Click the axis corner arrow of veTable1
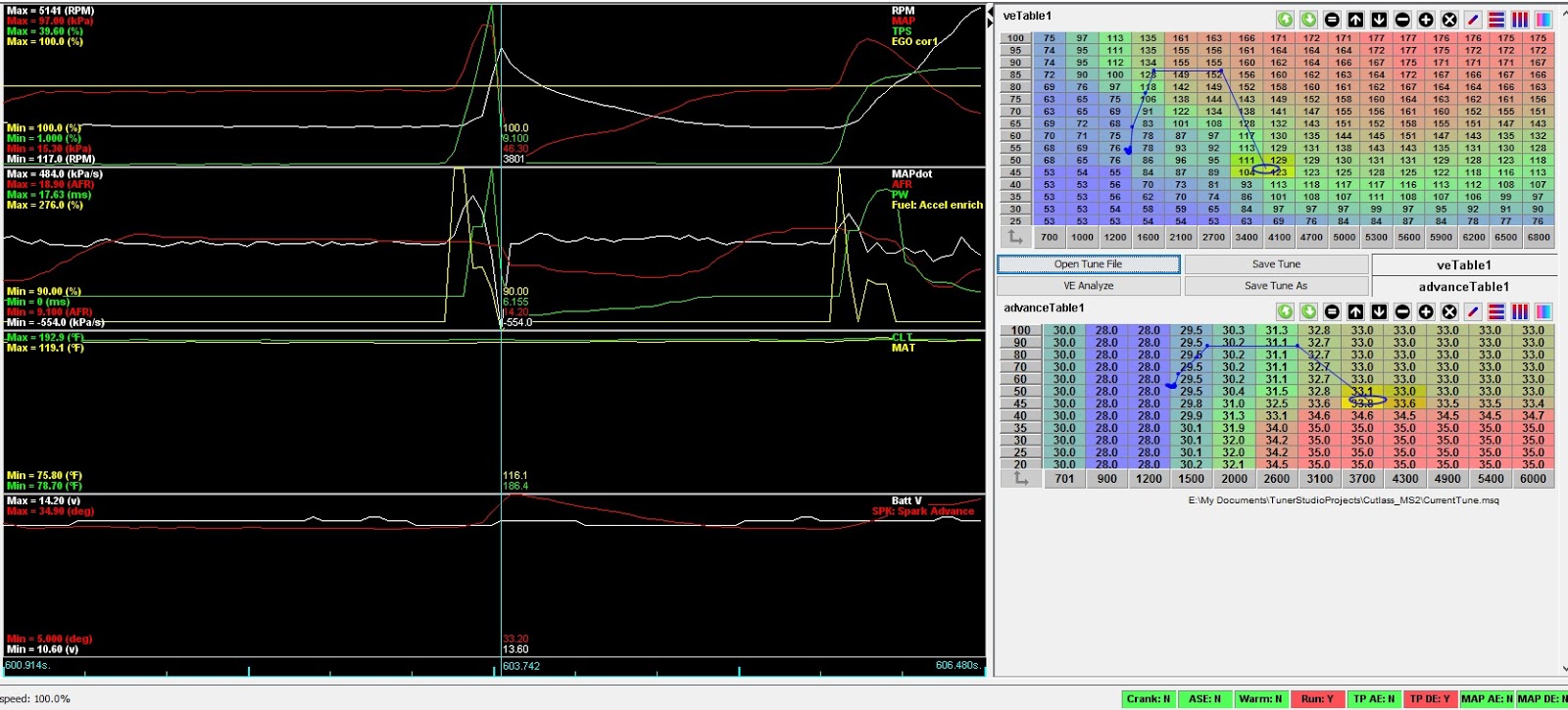The image size is (1568, 710). 1015,237
